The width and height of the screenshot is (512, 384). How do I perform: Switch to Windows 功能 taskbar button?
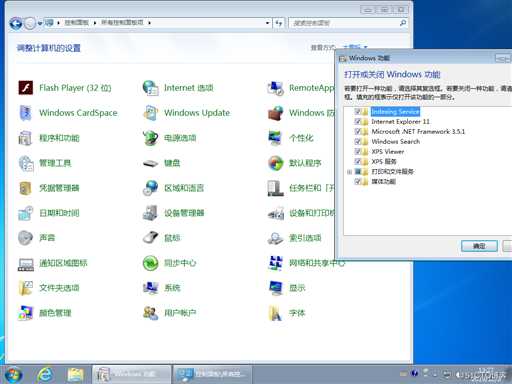(x=131, y=375)
